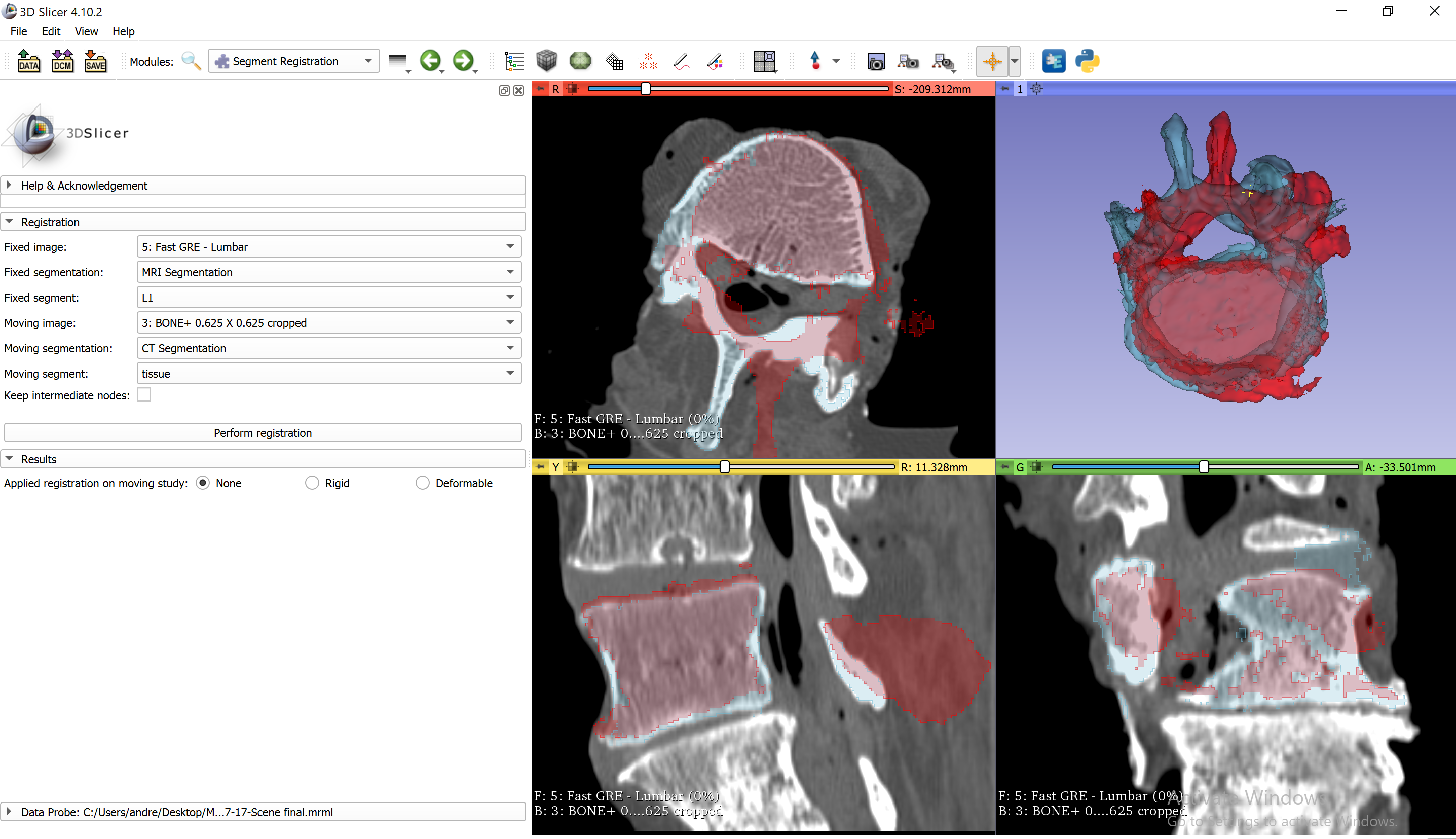Save the current scene
Screen dimensions: 1456x839
point(96,60)
